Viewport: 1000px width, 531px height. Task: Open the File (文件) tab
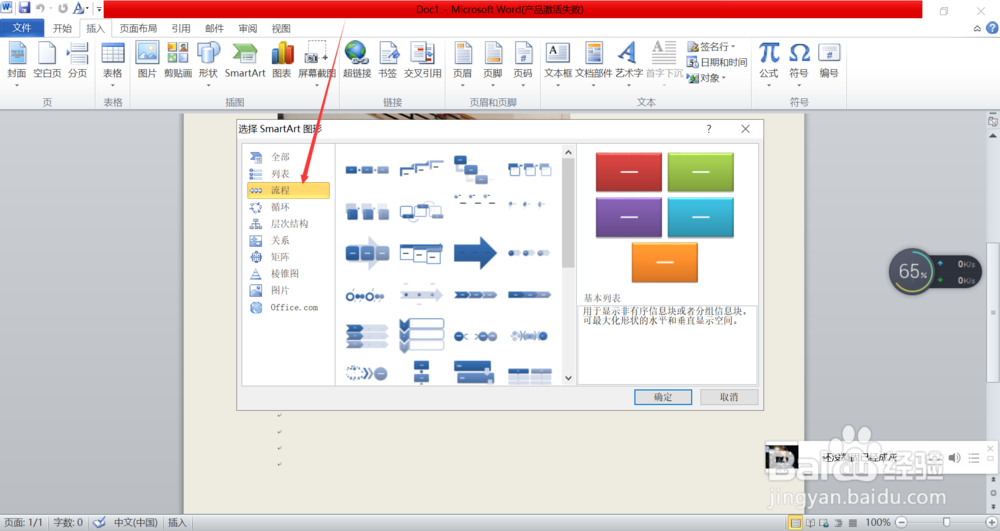pyautogui.click(x=22, y=28)
